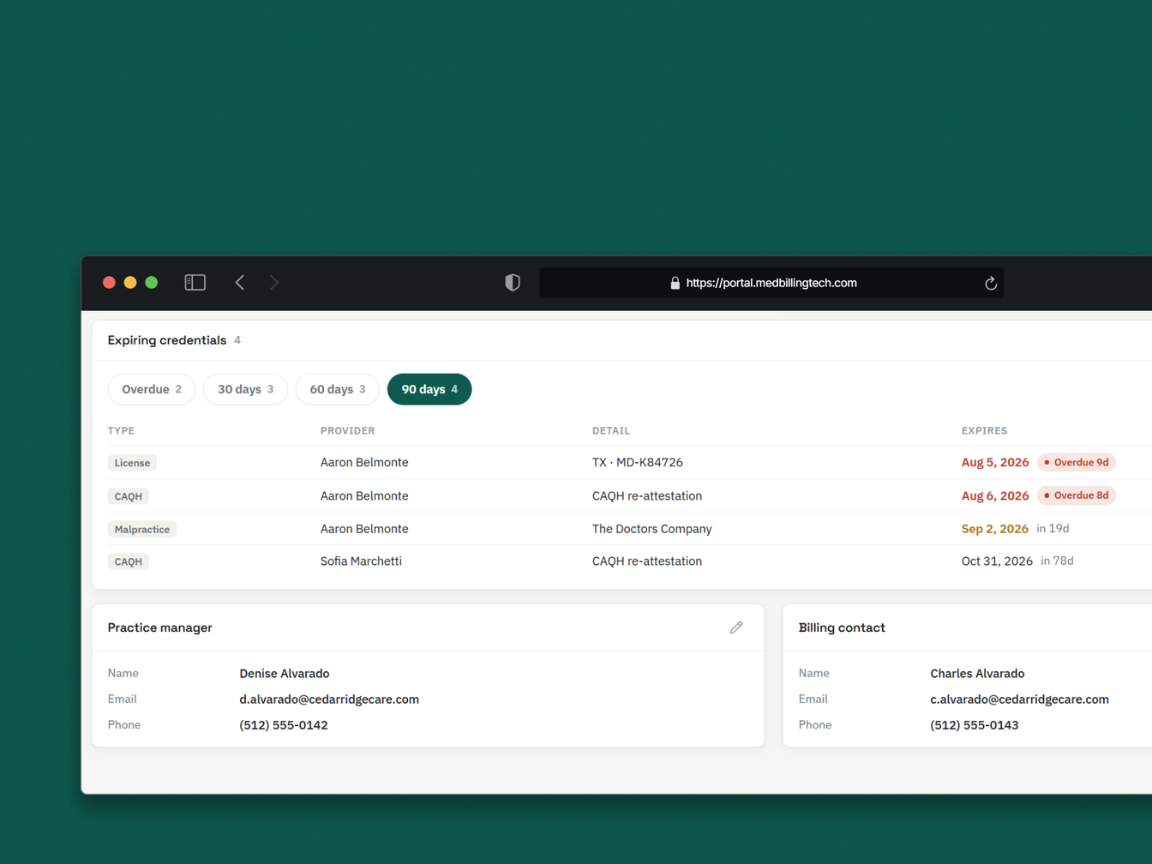Open the privacy shield icon
The height and width of the screenshot is (864, 1152).
513,283
